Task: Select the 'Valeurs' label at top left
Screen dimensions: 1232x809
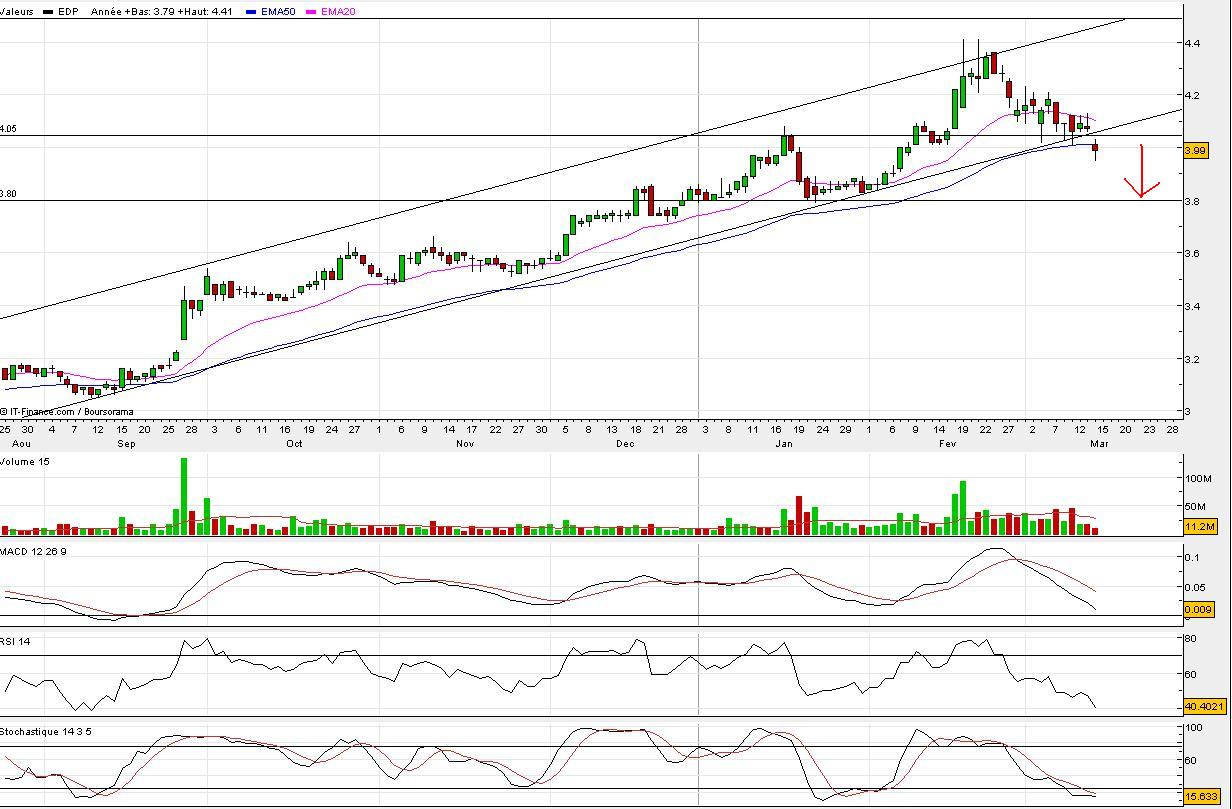Action: pyautogui.click(x=16, y=11)
